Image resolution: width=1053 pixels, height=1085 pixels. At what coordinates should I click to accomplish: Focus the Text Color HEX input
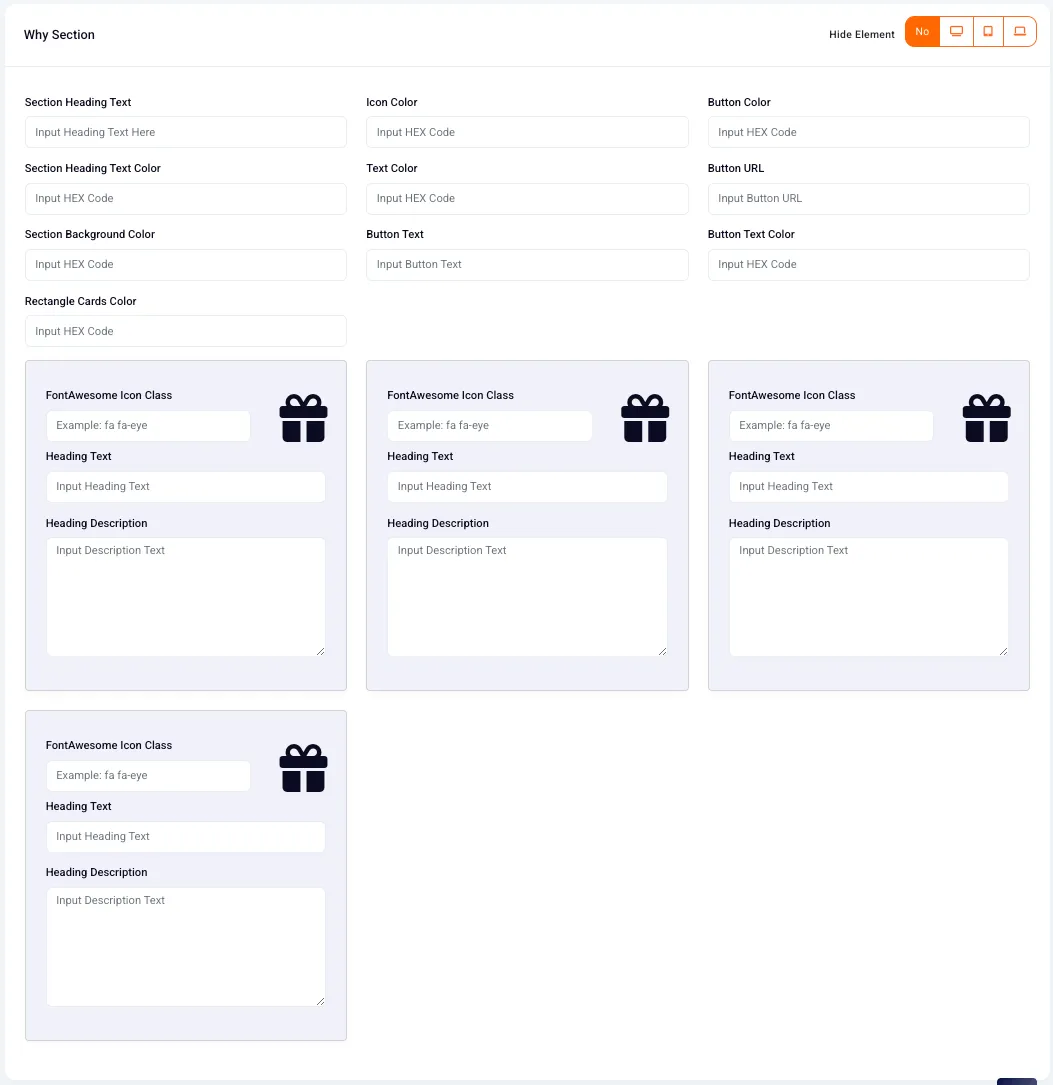click(x=527, y=199)
